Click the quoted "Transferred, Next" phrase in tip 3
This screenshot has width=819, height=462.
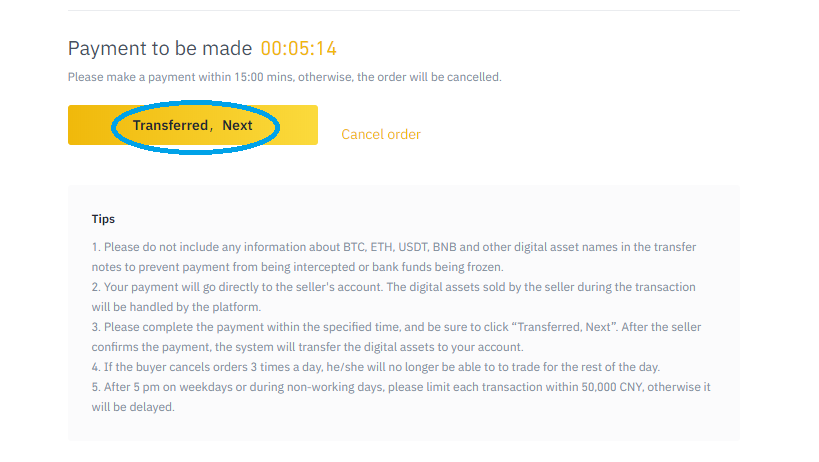(x=564, y=327)
